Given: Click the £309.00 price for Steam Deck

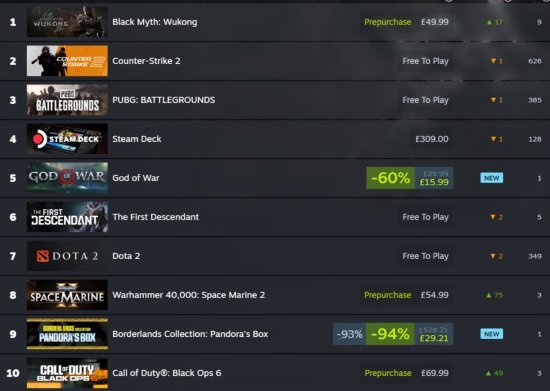Looking at the screenshot, I should click(432, 139).
